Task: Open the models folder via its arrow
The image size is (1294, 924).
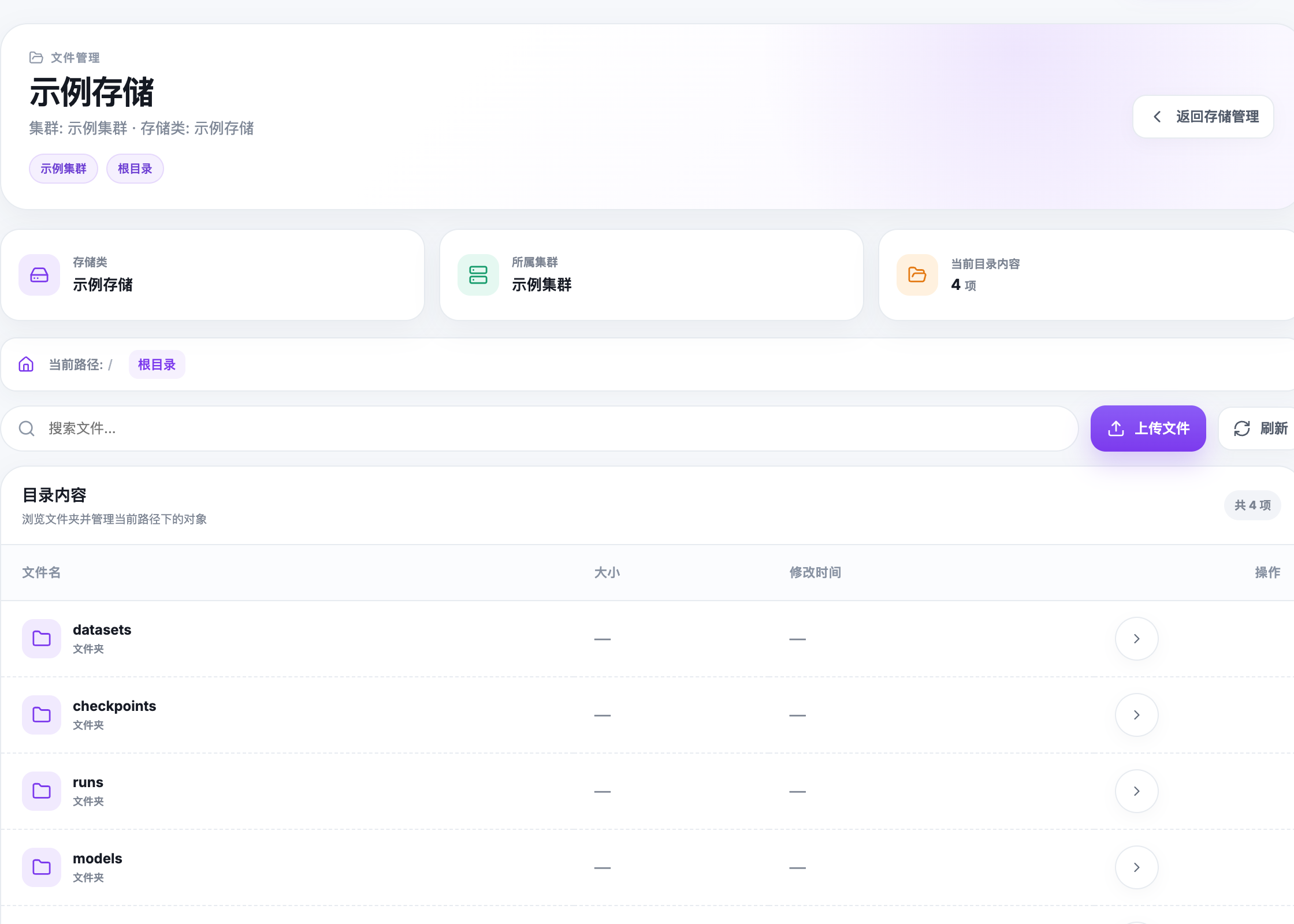Action: [1137, 867]
